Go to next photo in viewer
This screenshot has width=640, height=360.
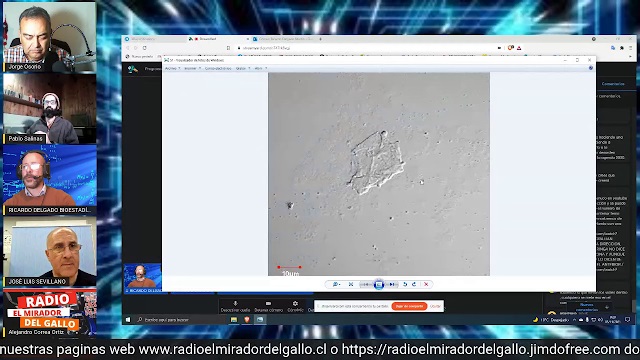pos(392,284)
